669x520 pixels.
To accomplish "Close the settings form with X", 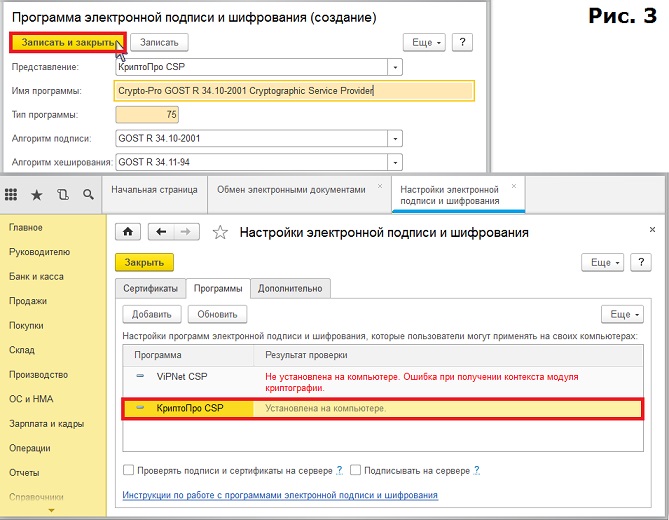I will click(x=652, y=229).
